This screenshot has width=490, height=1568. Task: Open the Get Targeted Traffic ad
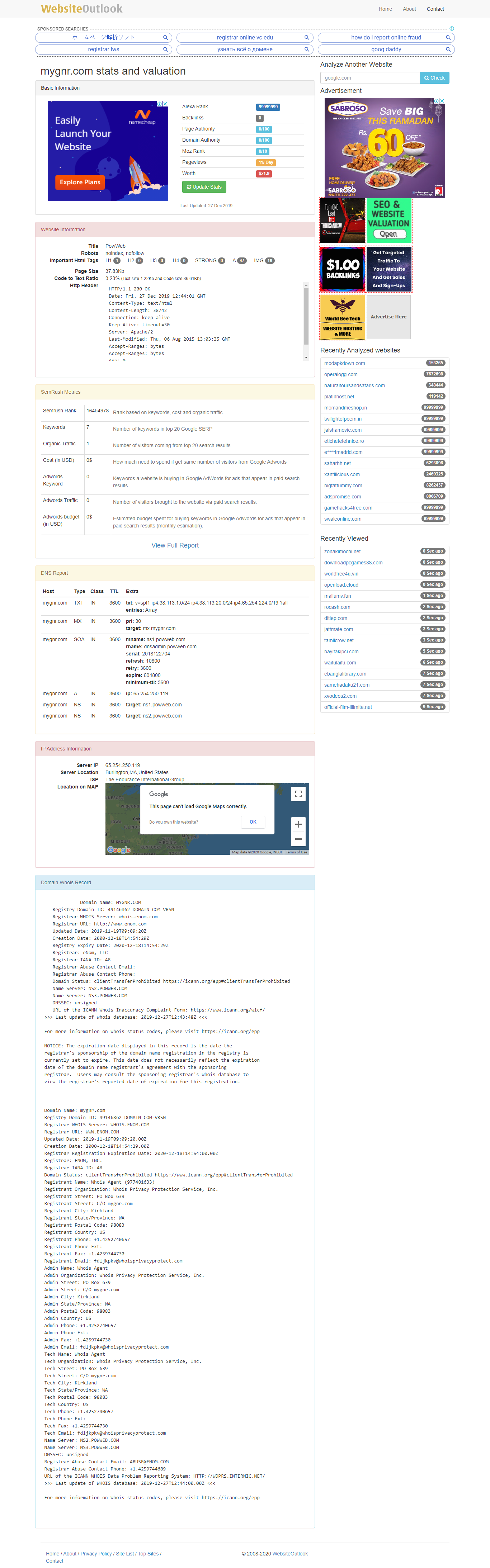tap(388, 269)
